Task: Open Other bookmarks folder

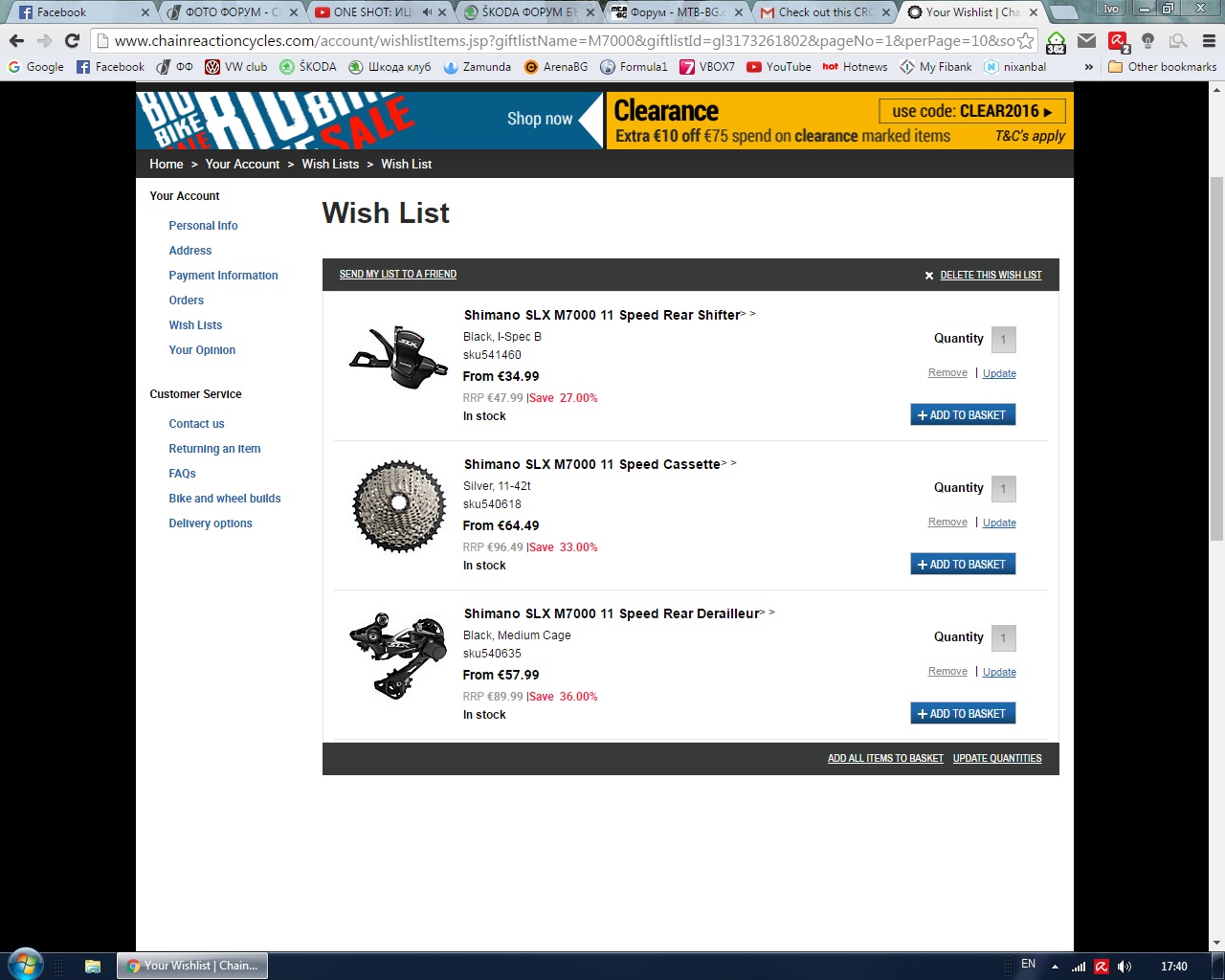Action: click(1162, 67)
